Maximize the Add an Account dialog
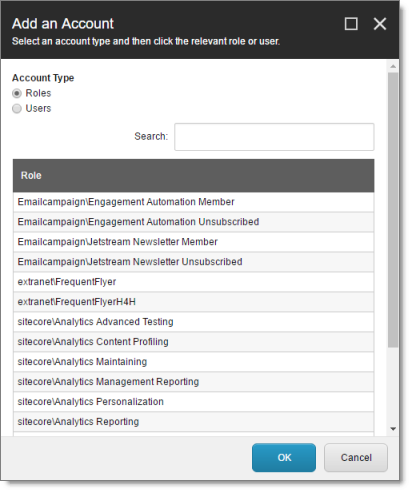 click(x=351, y=24)
